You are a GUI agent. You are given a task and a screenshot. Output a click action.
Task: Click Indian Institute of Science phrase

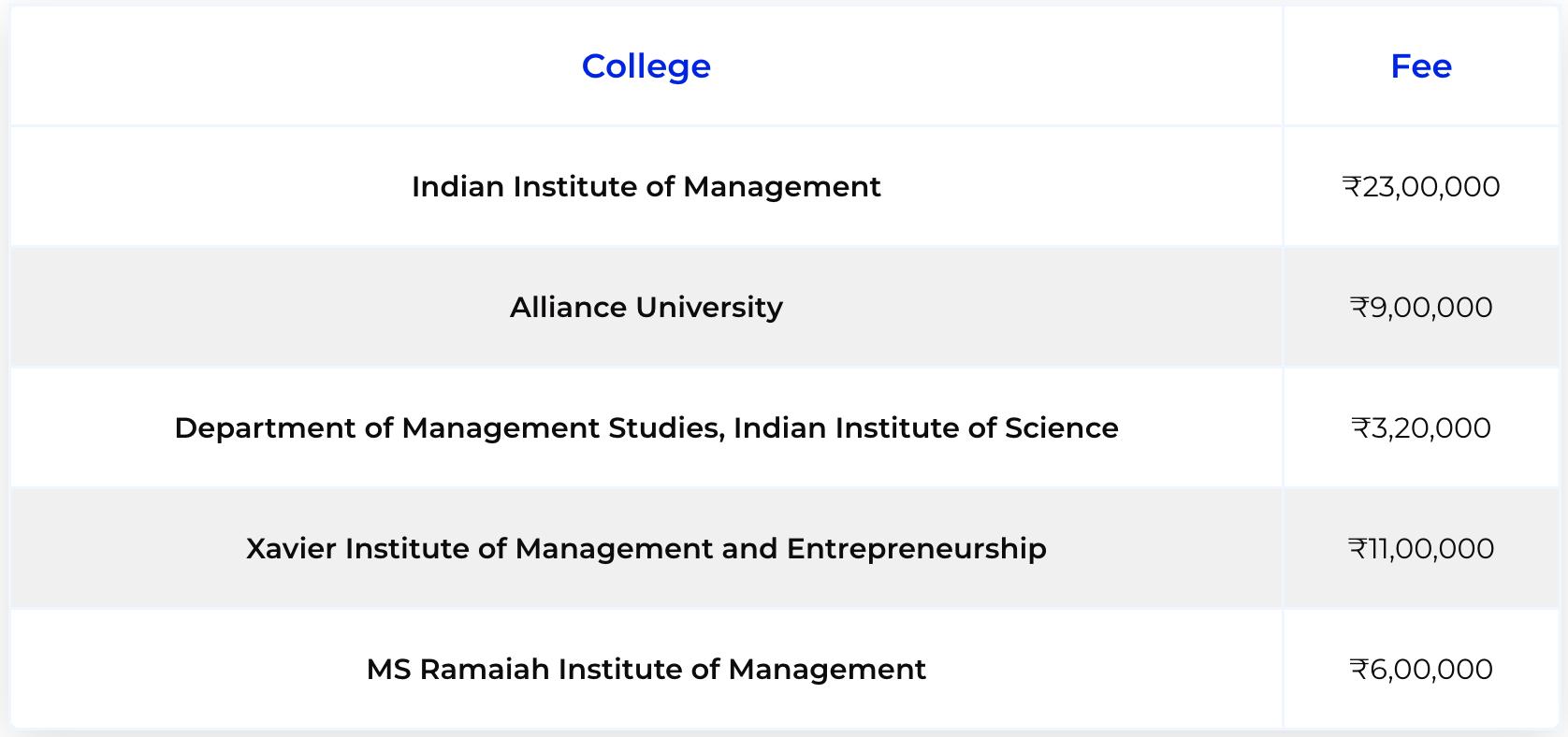tap(926, 427)
